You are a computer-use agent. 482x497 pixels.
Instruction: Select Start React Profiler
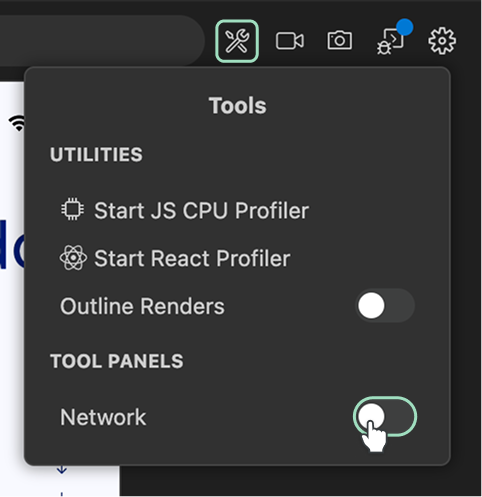pos(175,258)
